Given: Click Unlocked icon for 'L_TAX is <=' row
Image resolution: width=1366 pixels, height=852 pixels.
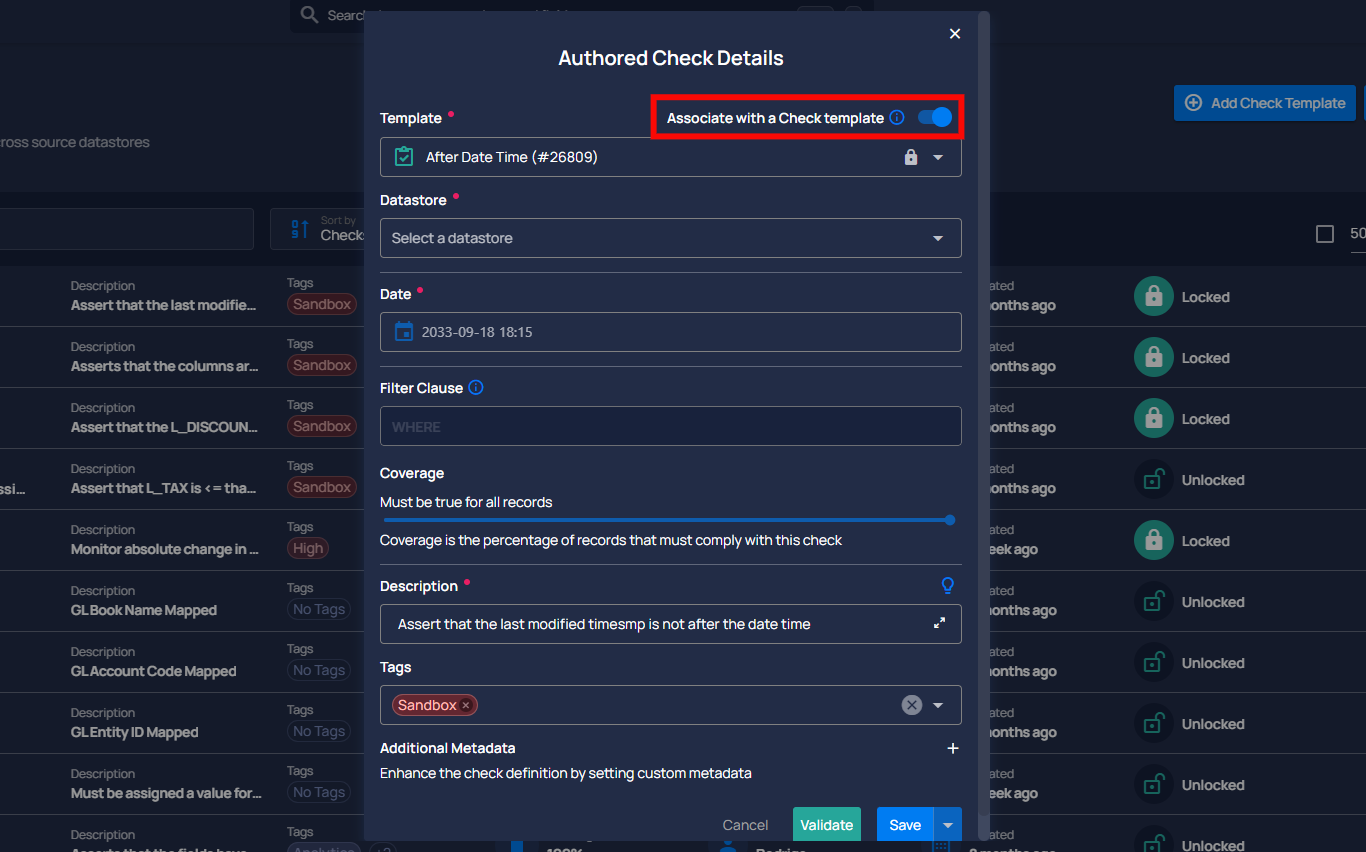Looking at the screenshot, I should [x=1153, y=480].
